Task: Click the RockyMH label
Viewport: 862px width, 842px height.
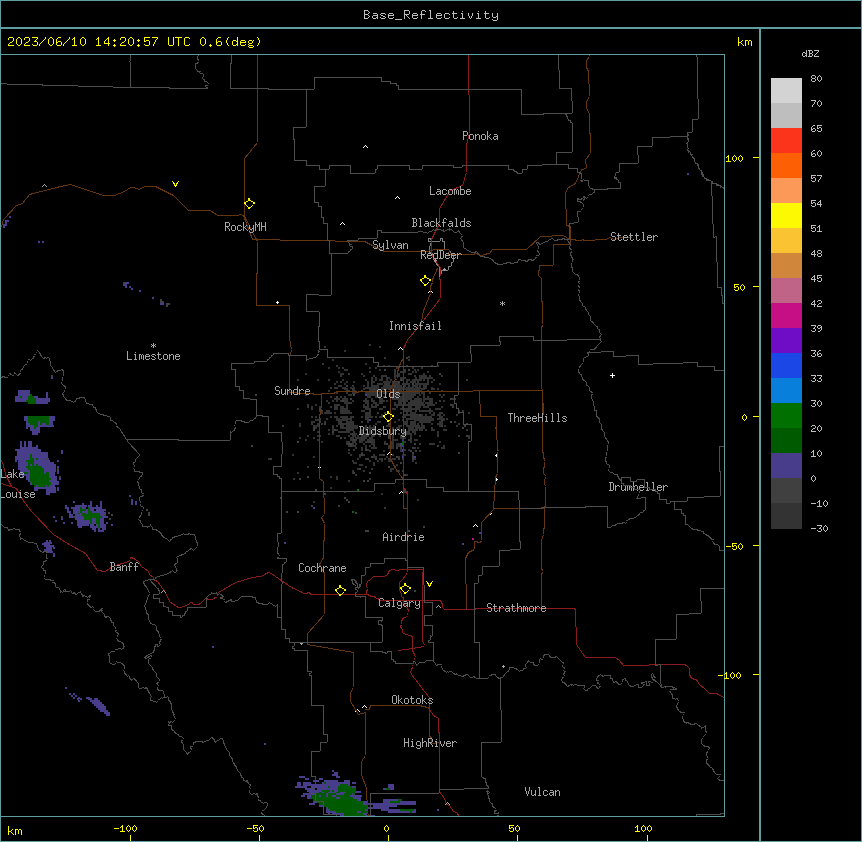Action: pos(245,227)
